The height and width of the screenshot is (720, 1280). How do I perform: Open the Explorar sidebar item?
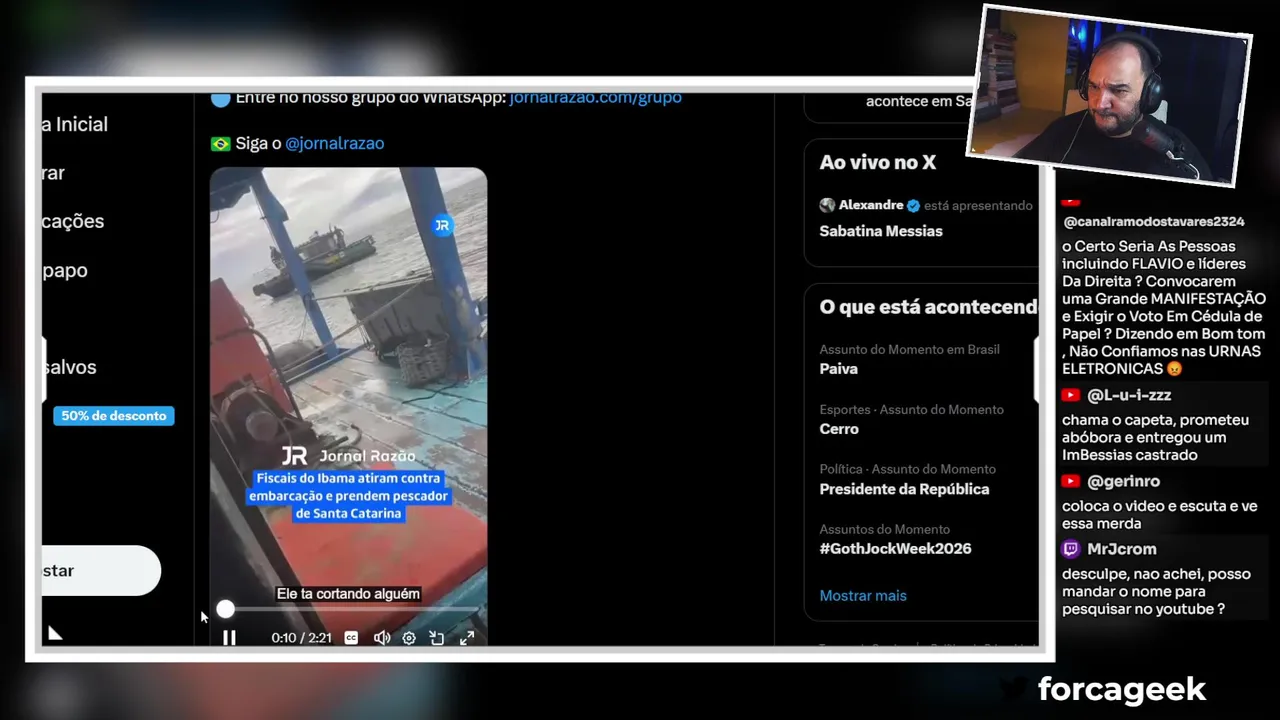pos(53,173)
